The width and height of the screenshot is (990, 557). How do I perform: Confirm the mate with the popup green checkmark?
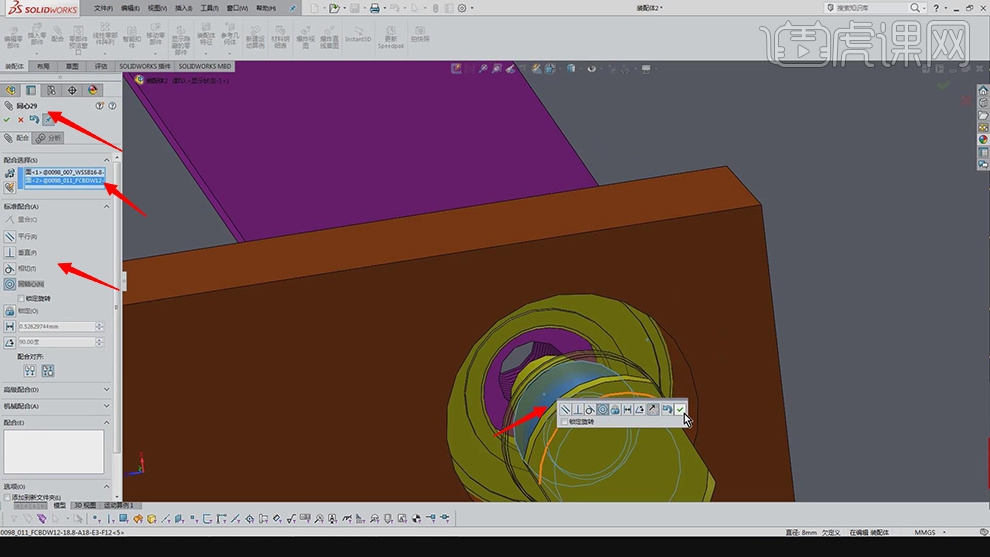pyautogui.click(x=680, y=409)
